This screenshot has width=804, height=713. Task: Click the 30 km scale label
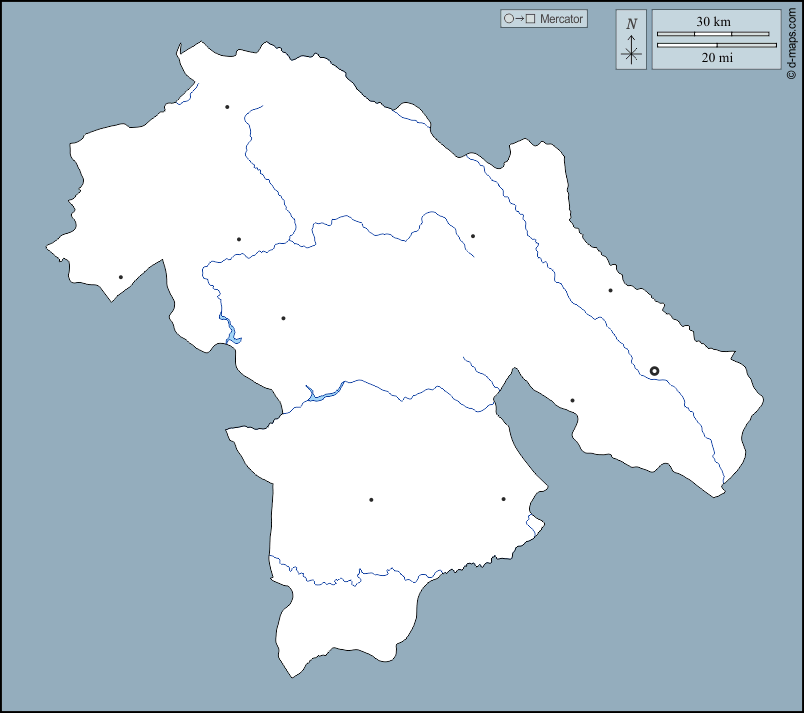click(x=714, y=22)
